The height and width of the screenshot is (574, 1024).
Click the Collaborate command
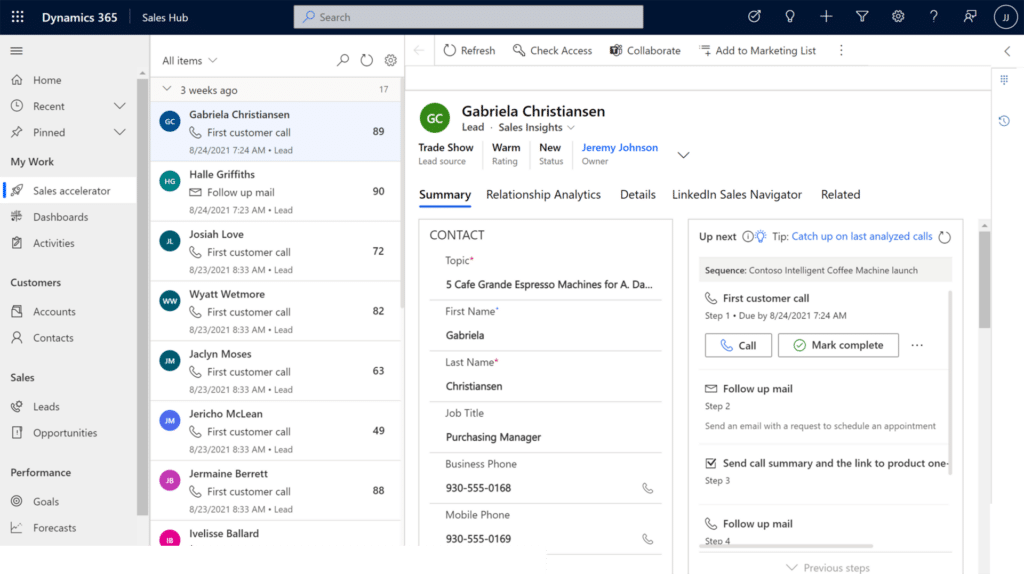[645, 50]
